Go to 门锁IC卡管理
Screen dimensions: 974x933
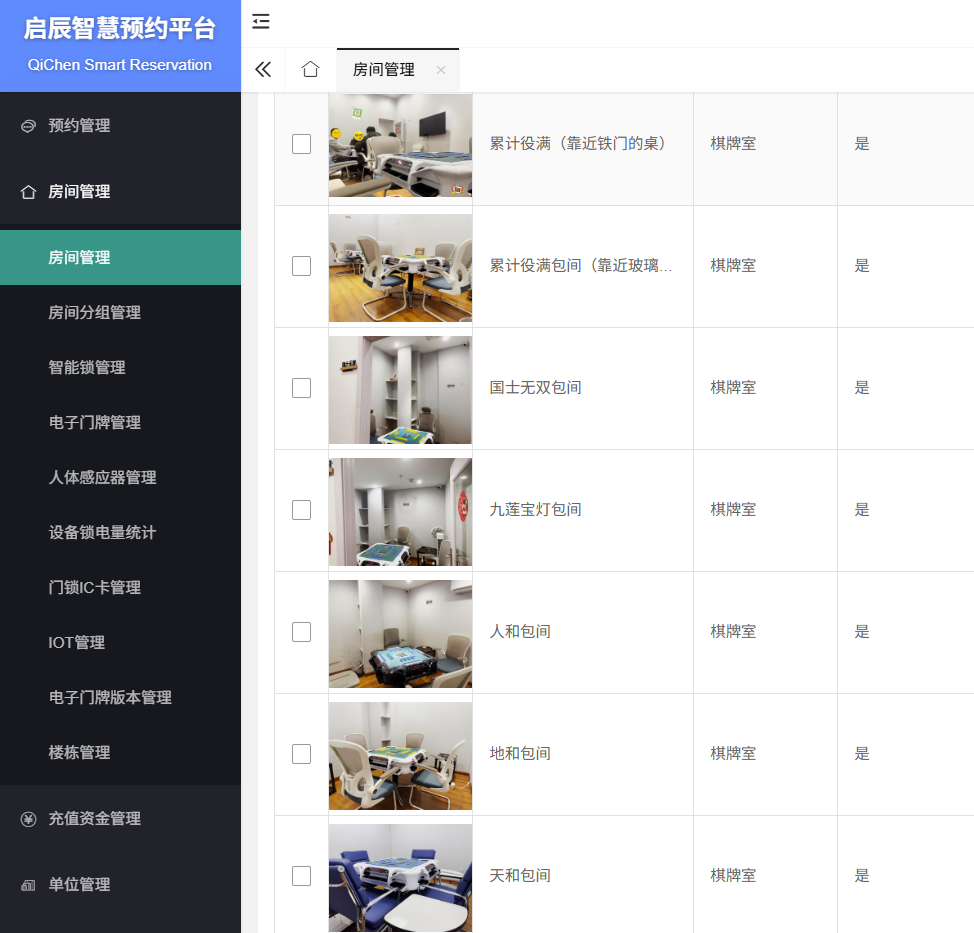tap(121, 588)
